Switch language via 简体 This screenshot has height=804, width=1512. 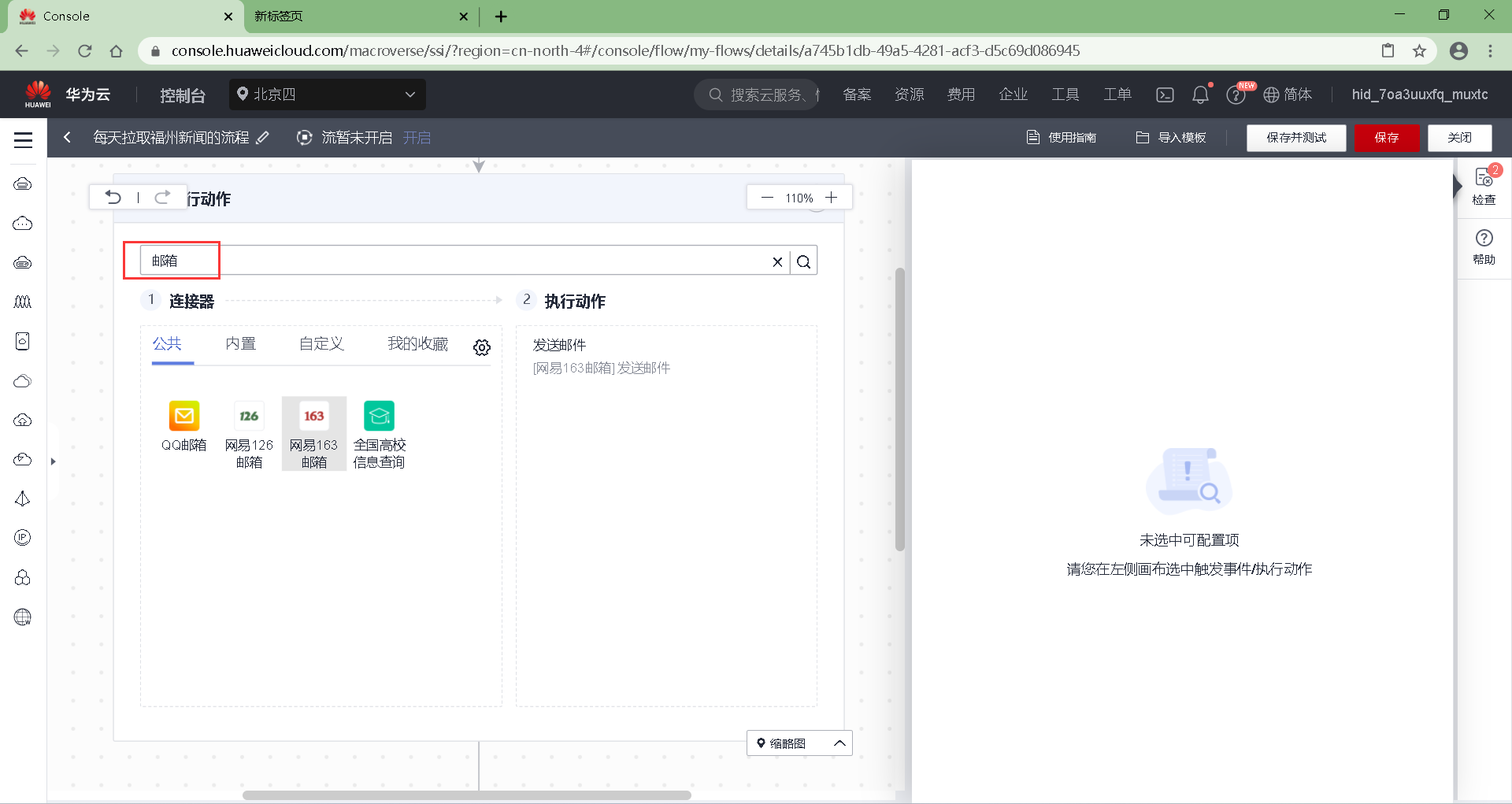(1288, 94)
